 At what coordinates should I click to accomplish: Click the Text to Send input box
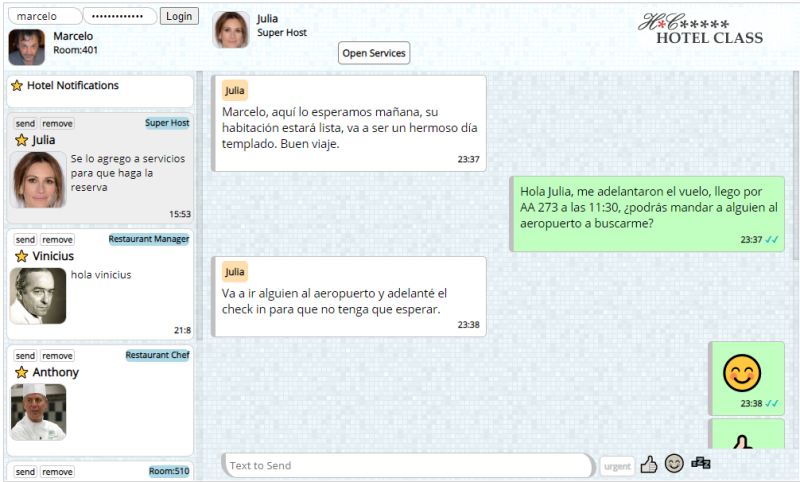[408, 465]
